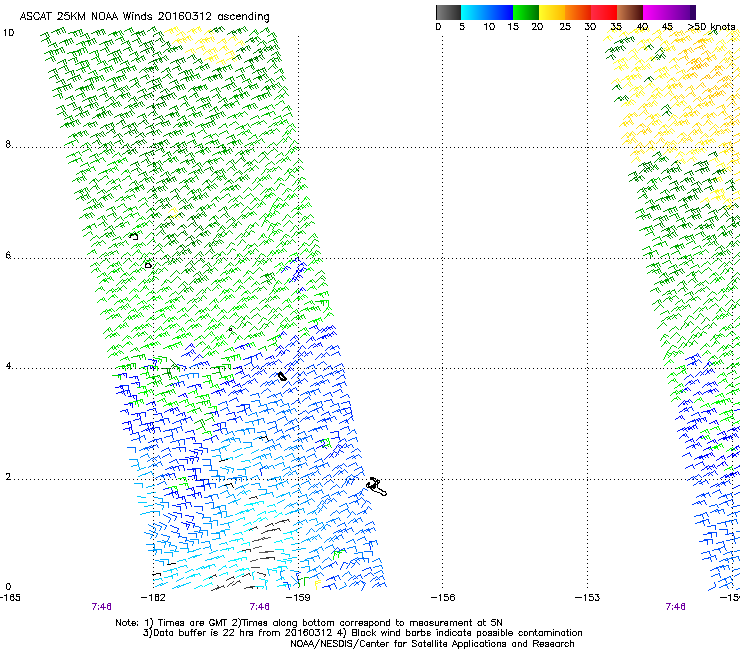This screenshot has height=650, width=740.
Task: Click the small island outline near 6N -162
Action: coord(148,265)
